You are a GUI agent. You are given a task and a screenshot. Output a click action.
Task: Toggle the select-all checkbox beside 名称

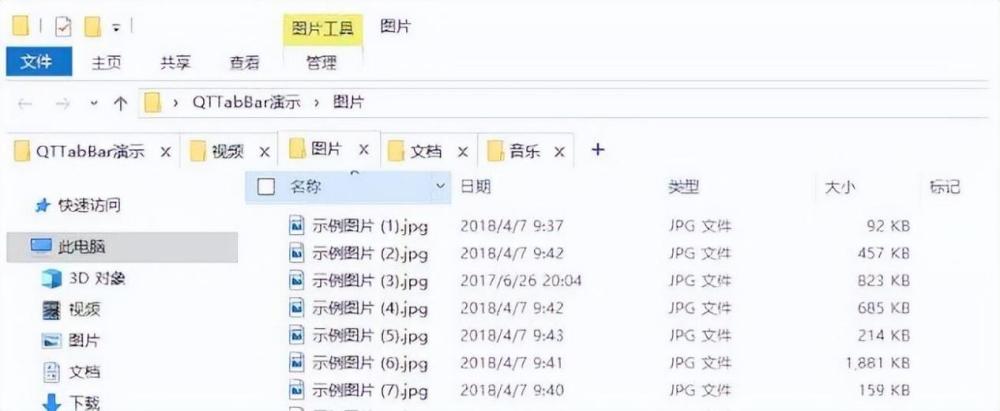[x=266, y=187]
